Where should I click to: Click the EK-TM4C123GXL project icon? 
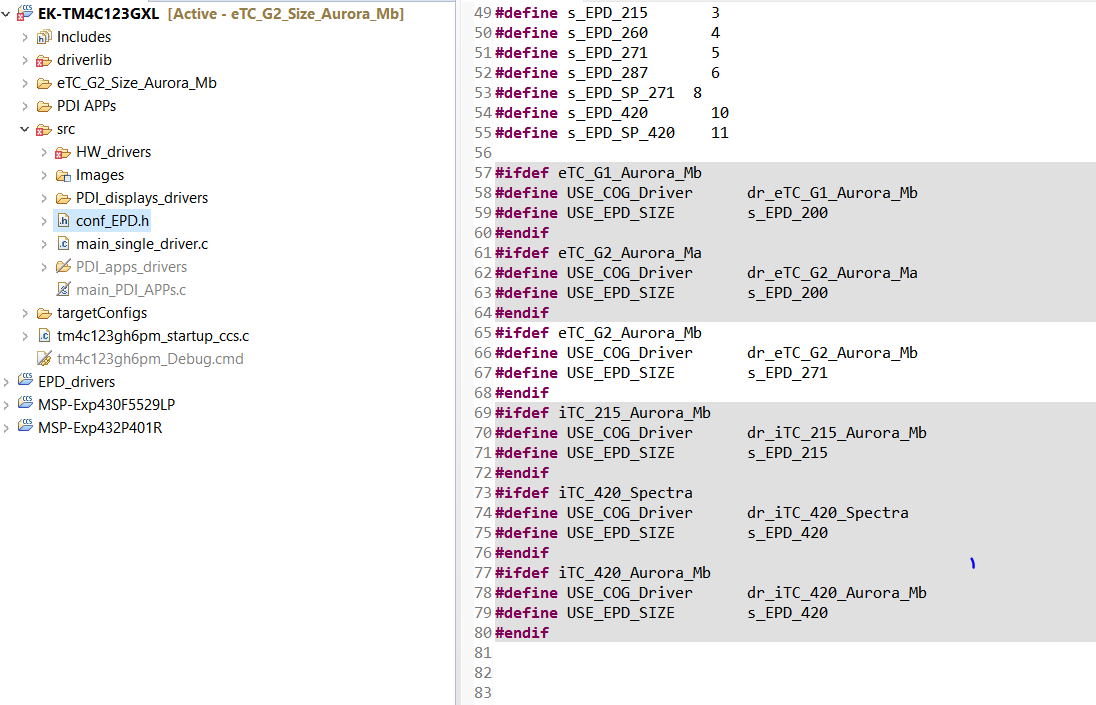pos(26,14)
